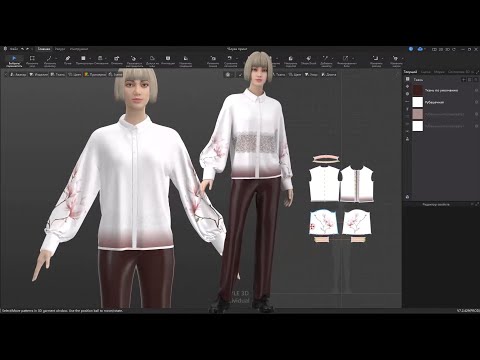Click the 'Ткань по умолчанию' fabric name

(442, 90)
